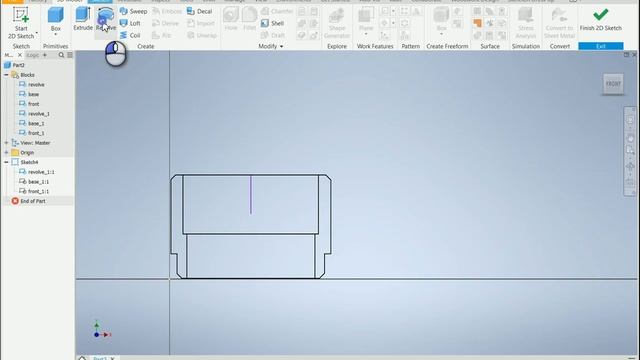Open the Start 2D Sketch dropdown arrow
The image size is (640, 360).
point(37,33)
